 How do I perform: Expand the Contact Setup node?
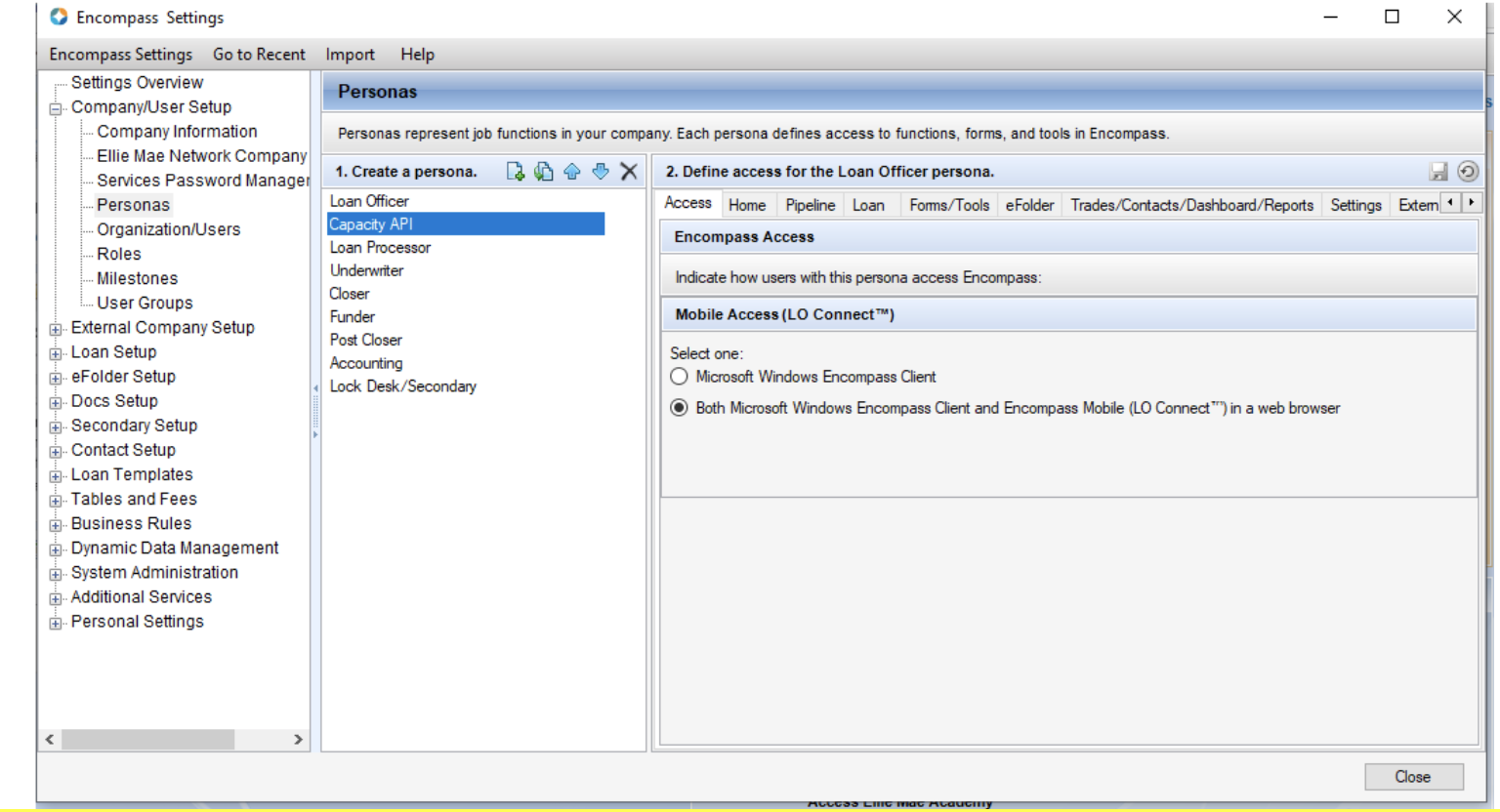coord(56,451)
